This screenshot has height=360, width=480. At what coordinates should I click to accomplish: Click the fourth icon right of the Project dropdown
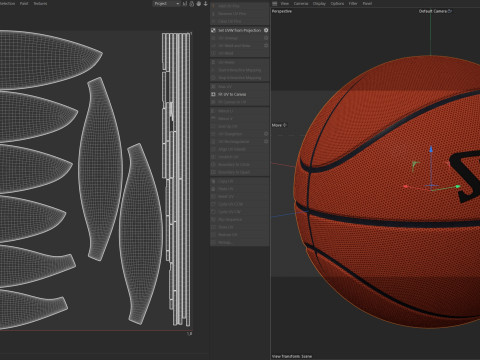(x=205, y=4)
